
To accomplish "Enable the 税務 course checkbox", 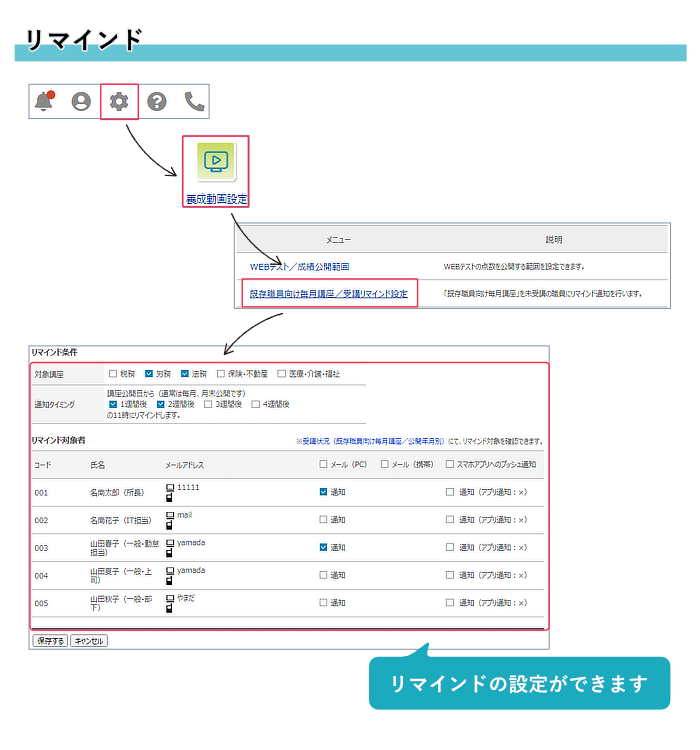I will (113, 374).
